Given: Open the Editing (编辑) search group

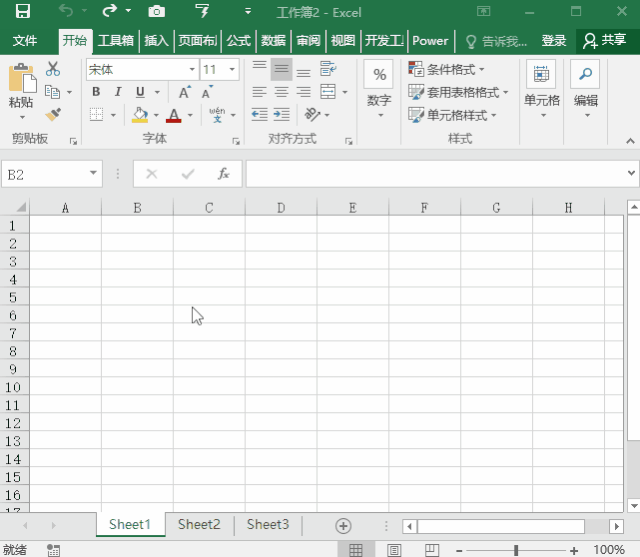Looking at the screenshot, I should coord(585,90).
